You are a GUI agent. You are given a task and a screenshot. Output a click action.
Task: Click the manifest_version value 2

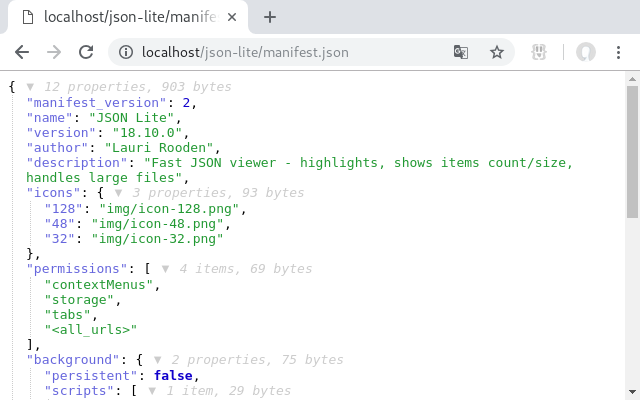(186, 102)
